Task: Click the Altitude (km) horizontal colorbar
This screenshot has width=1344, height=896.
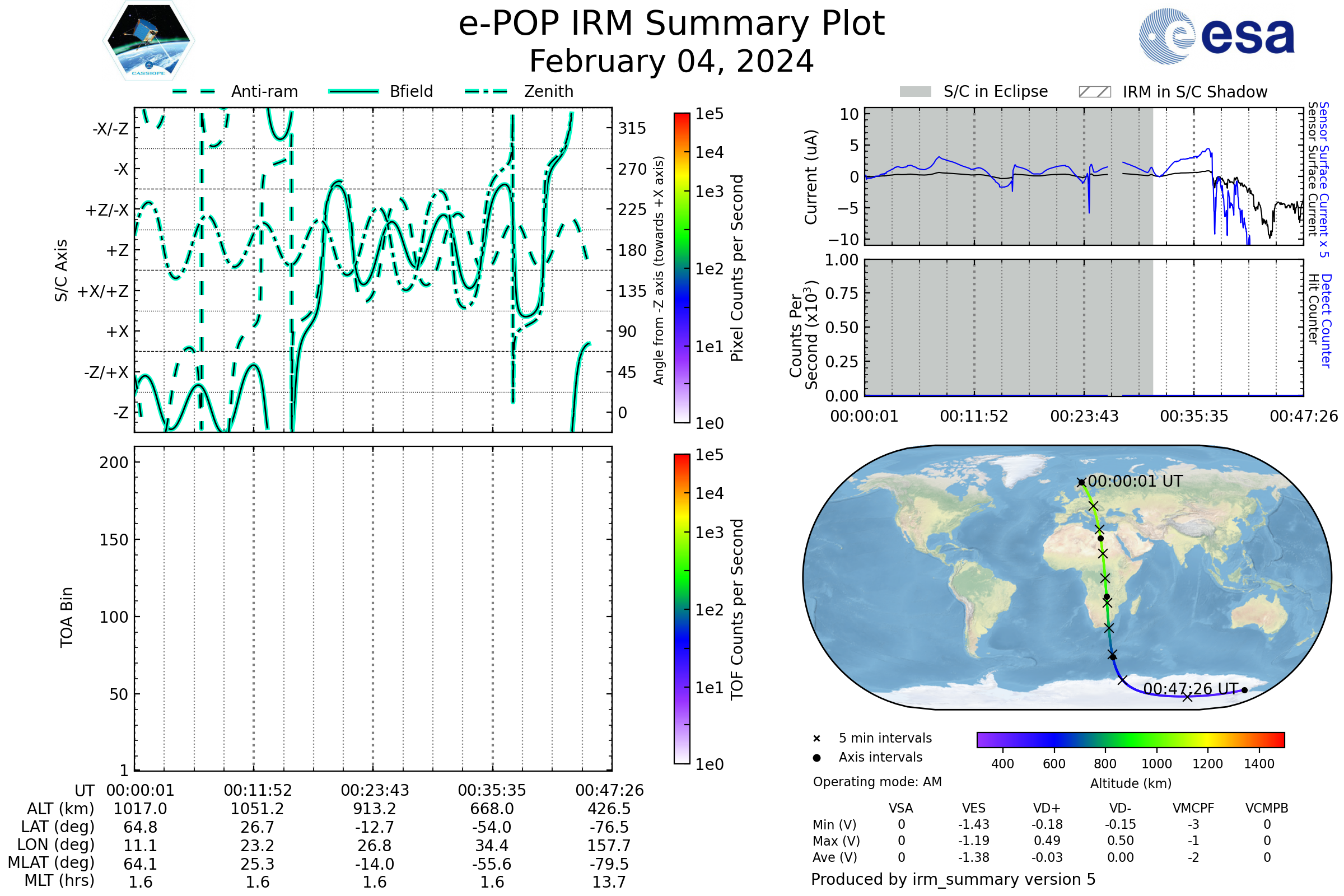Action: (x=1130, y=739)
